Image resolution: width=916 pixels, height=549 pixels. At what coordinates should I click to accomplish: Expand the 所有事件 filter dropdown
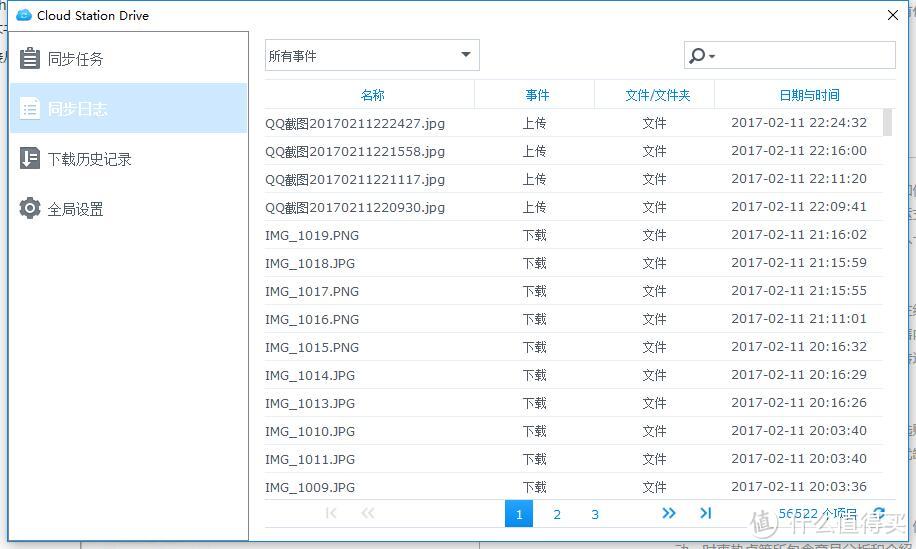372,55
